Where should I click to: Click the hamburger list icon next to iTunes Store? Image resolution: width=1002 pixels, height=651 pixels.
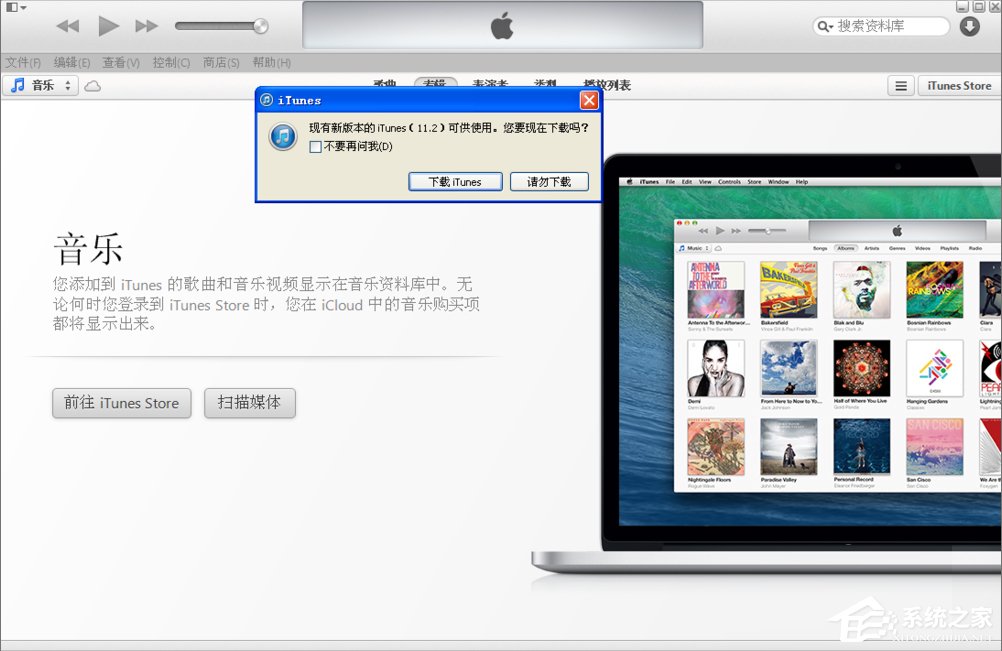[900, 86]
